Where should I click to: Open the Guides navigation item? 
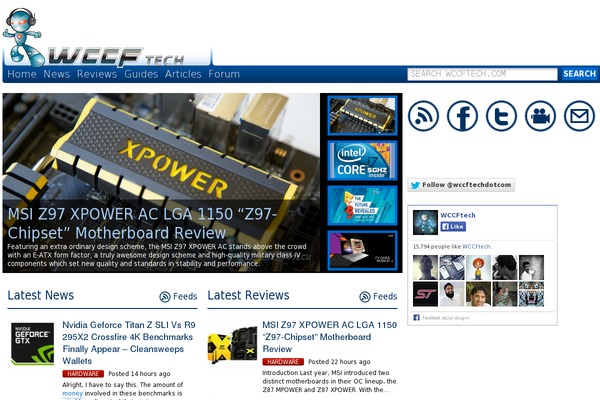141,74
